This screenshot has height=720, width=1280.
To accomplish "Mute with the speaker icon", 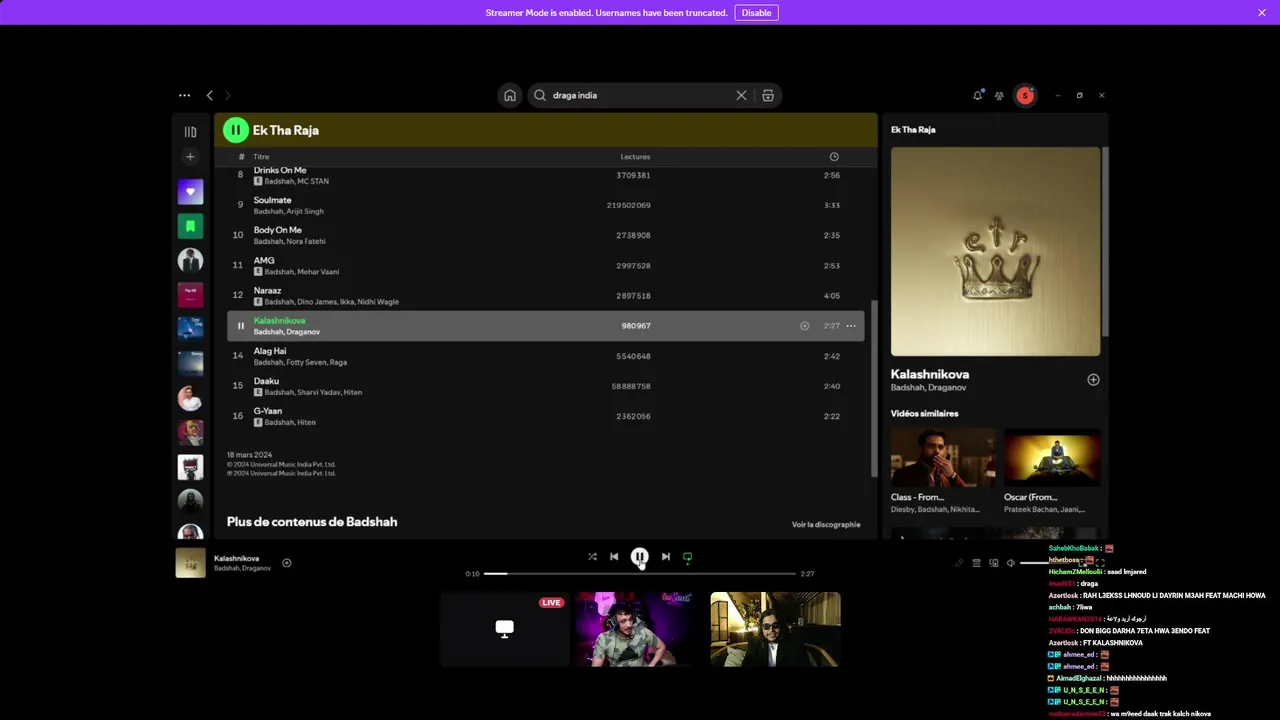I will [1010, 563].
